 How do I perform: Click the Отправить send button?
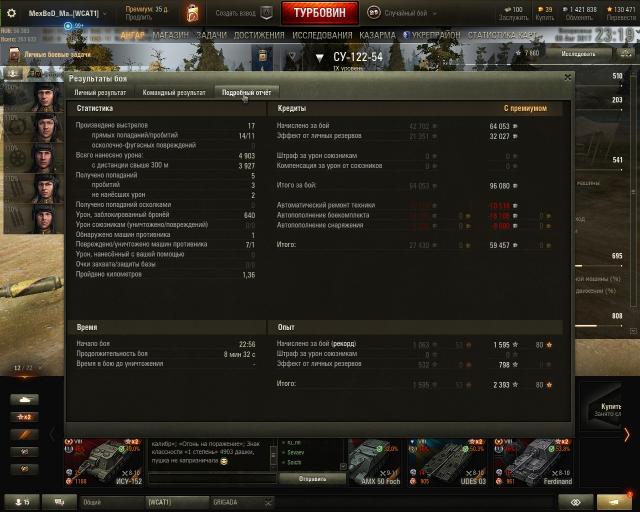(312, 479)
